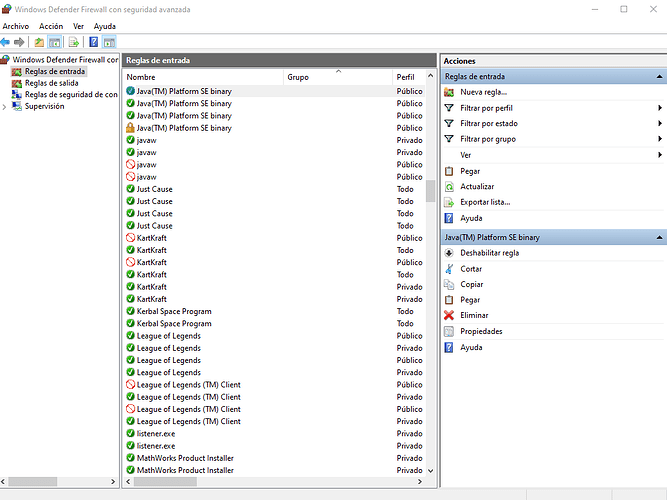Screen dimensions: 667x500
Task: Click the rules list scroll-right arrow
Action: pos(420,482)
